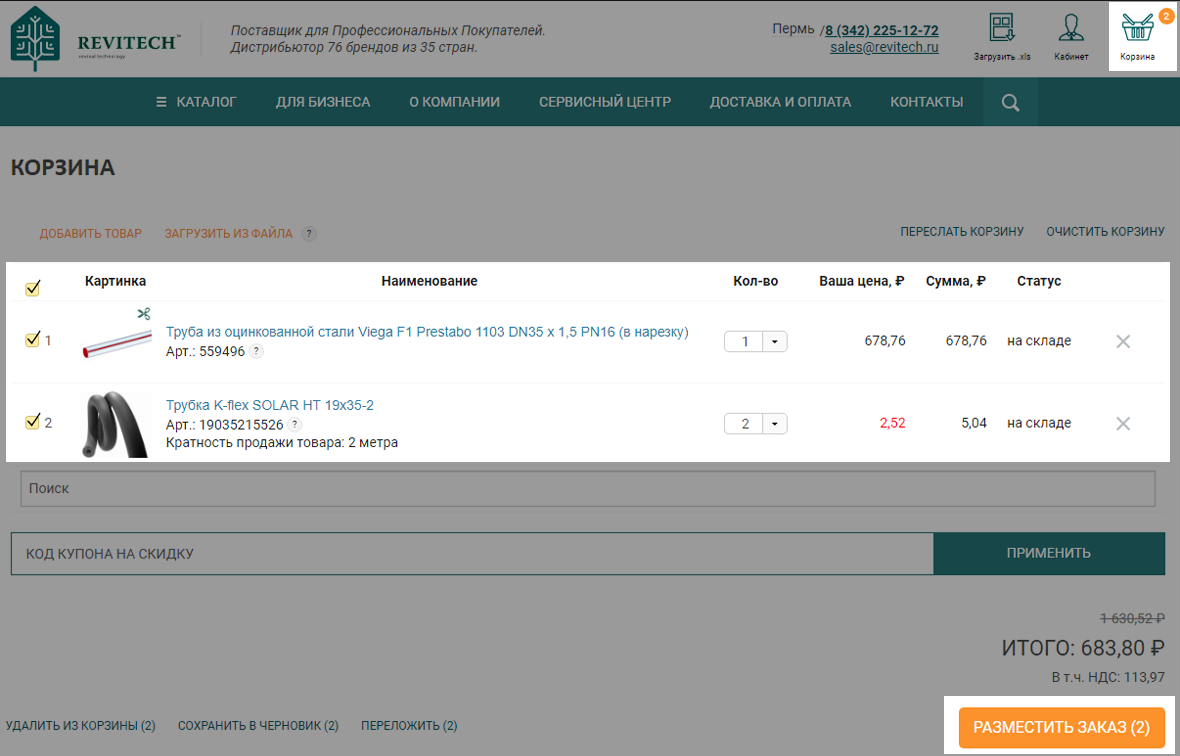This screenshot has width=1180, height=756.
Task: Click the quantity field showing 1
Action: coord(744,342)
